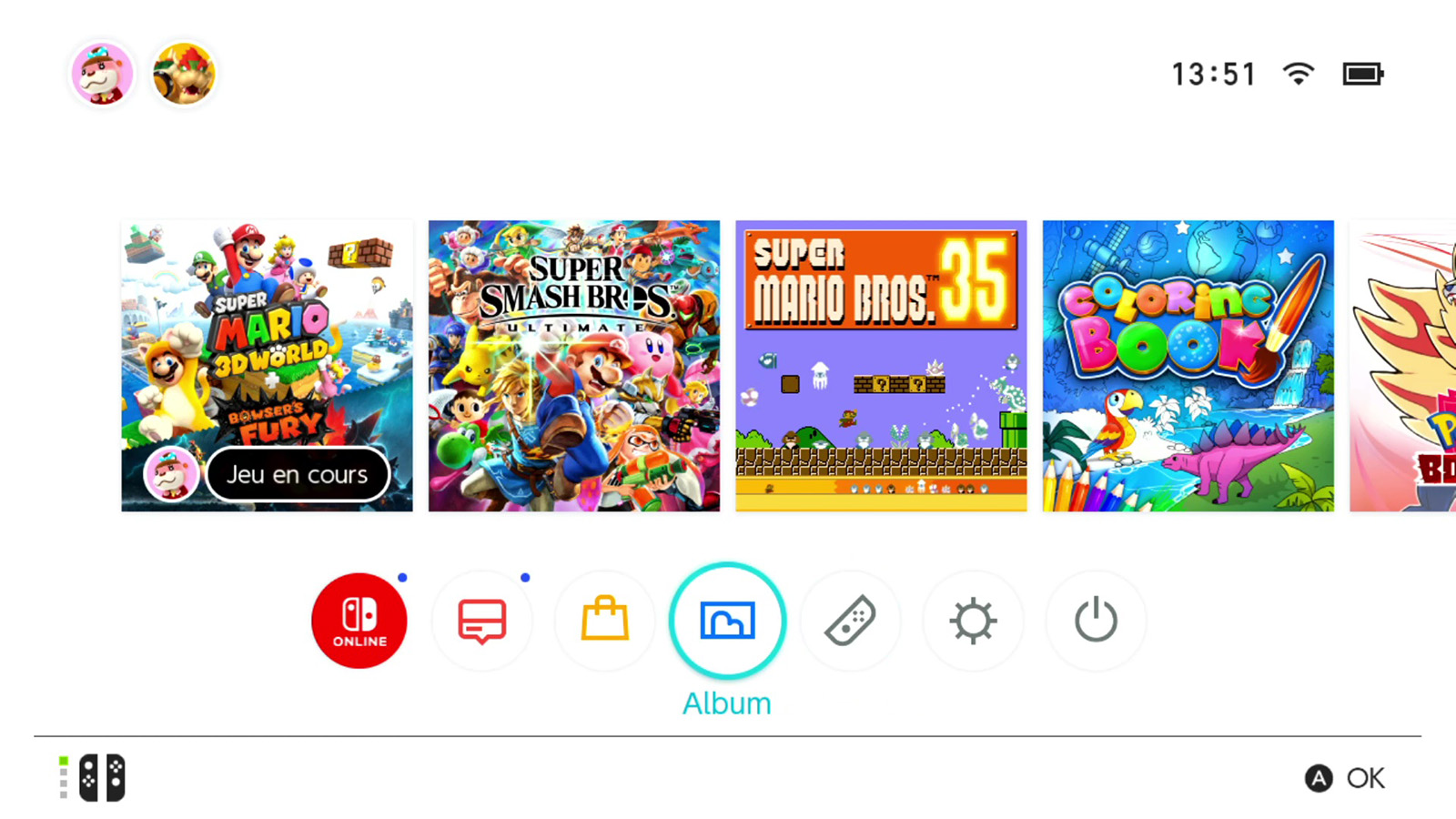Open the Nintendo Switch Online icon
The height and width of the screenshot is (819, 1456).
click(359, 621)
